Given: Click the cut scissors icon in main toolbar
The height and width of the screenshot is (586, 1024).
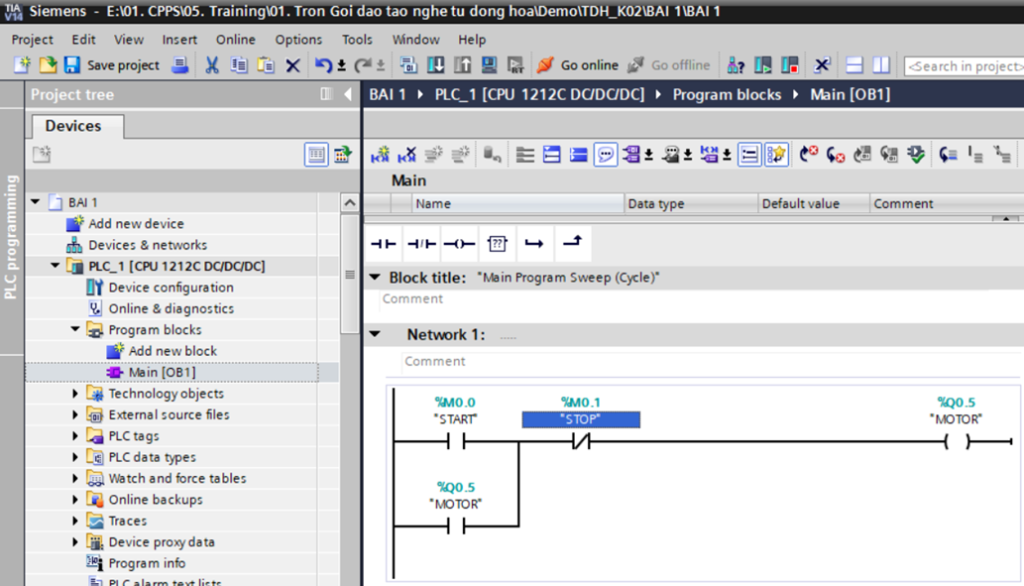Looking at the screenshot, I should click(212, 65).
